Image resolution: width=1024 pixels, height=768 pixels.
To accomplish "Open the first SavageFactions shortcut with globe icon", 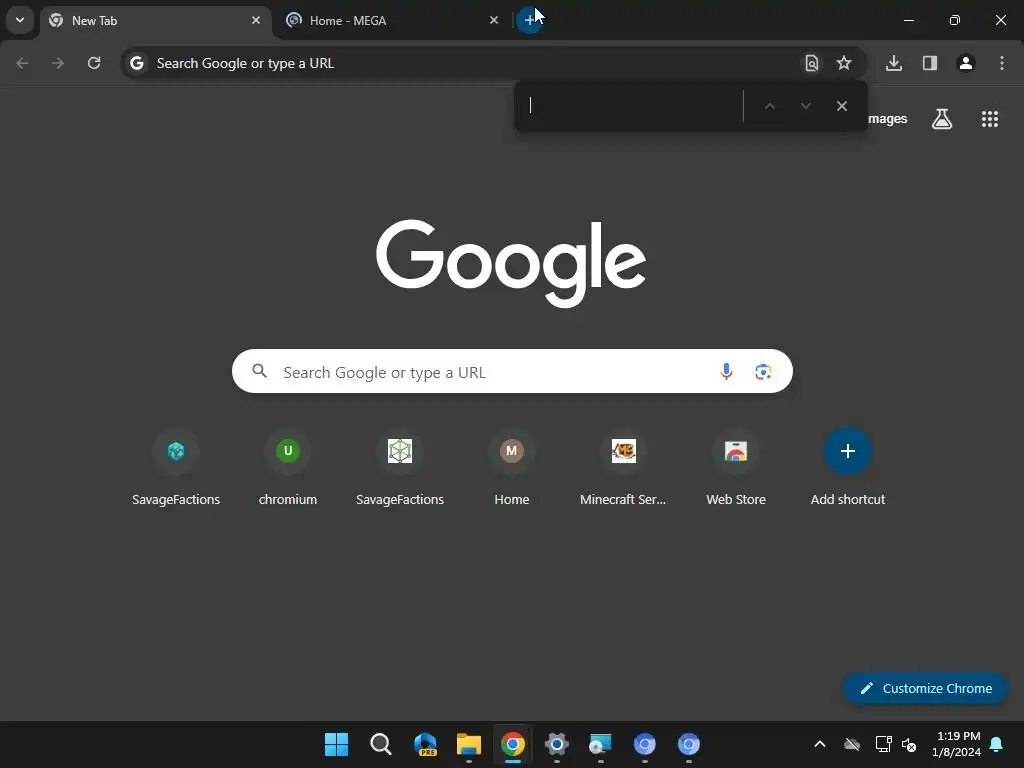I will coord(176,468).
